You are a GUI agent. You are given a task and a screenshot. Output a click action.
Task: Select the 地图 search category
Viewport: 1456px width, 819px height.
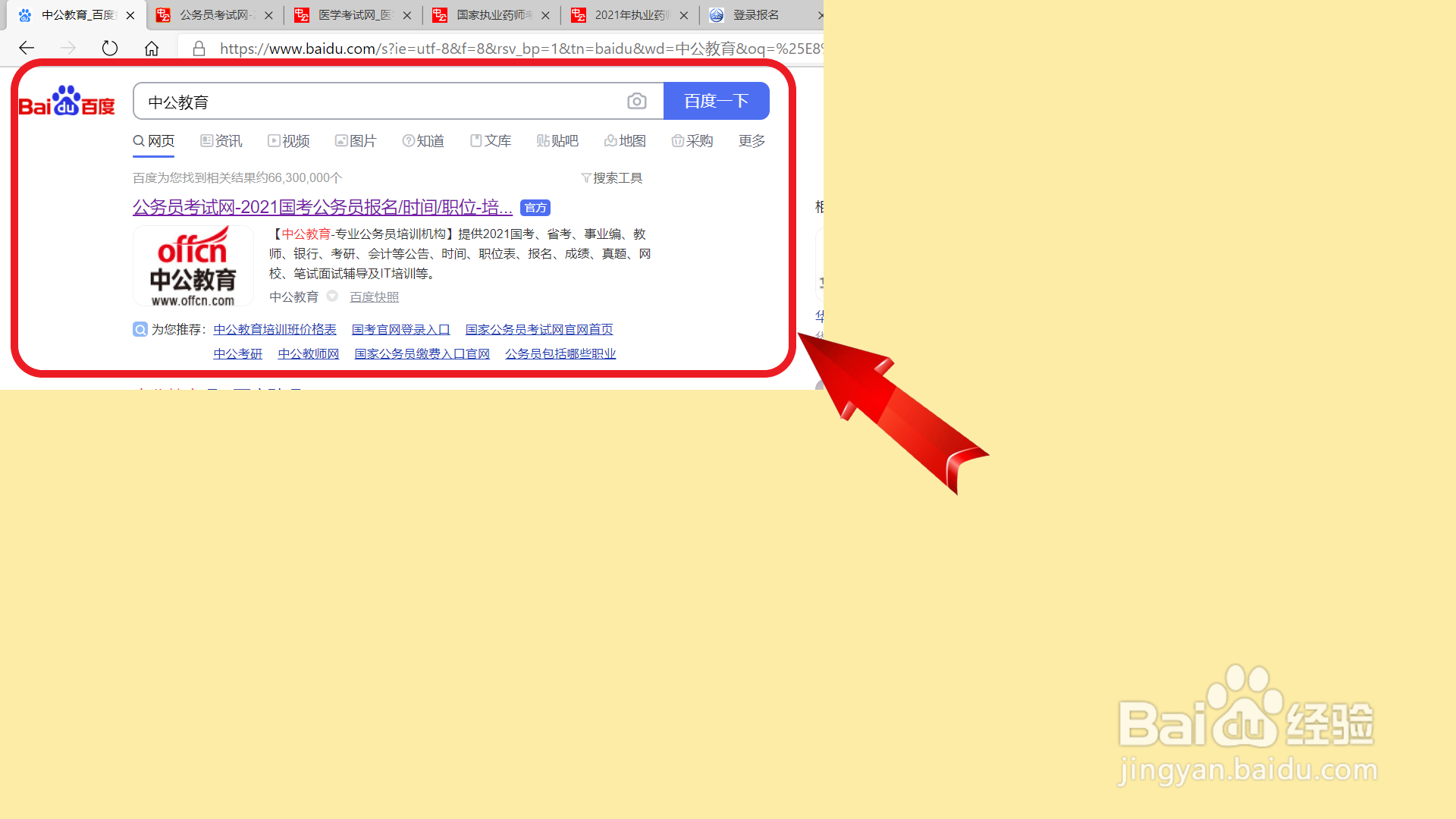(625, 141)
